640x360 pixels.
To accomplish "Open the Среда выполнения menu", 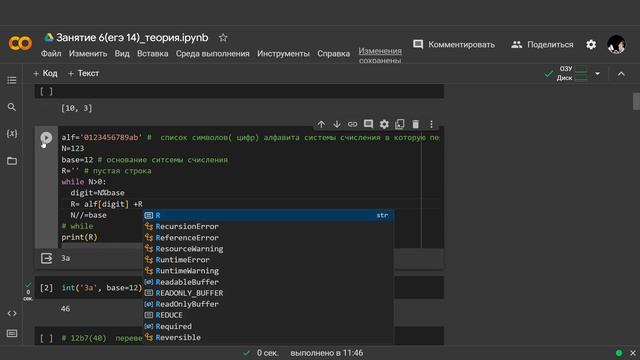I will (213, 53).
